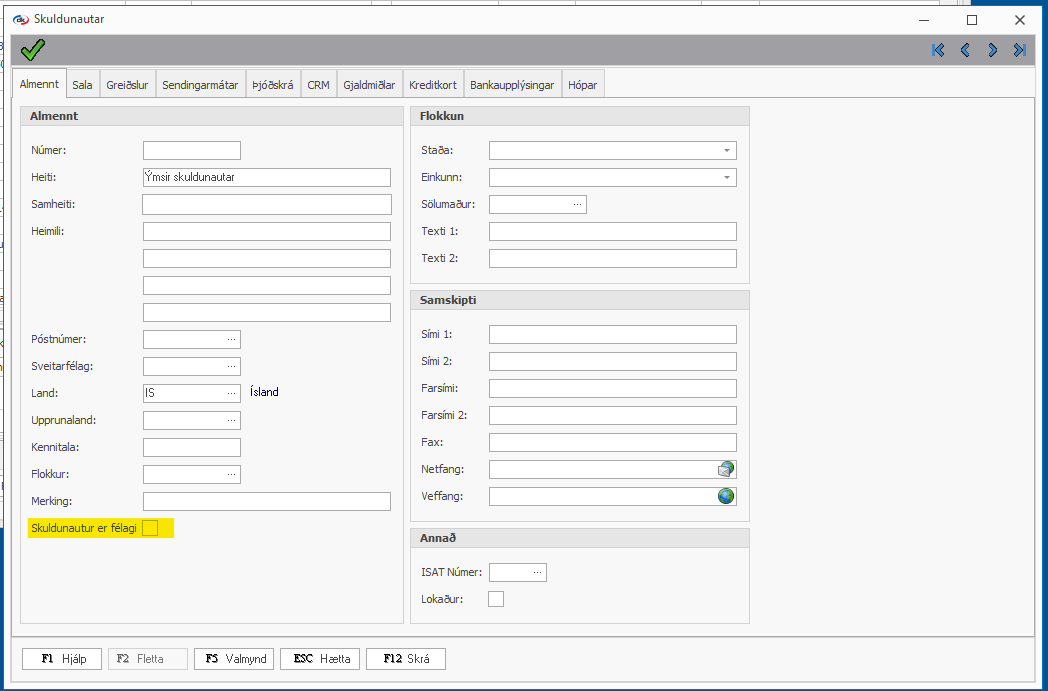Viewport: 1048px width, 691px height.
Task: Click into the Kennitala input field
Action: click(191, 447)
